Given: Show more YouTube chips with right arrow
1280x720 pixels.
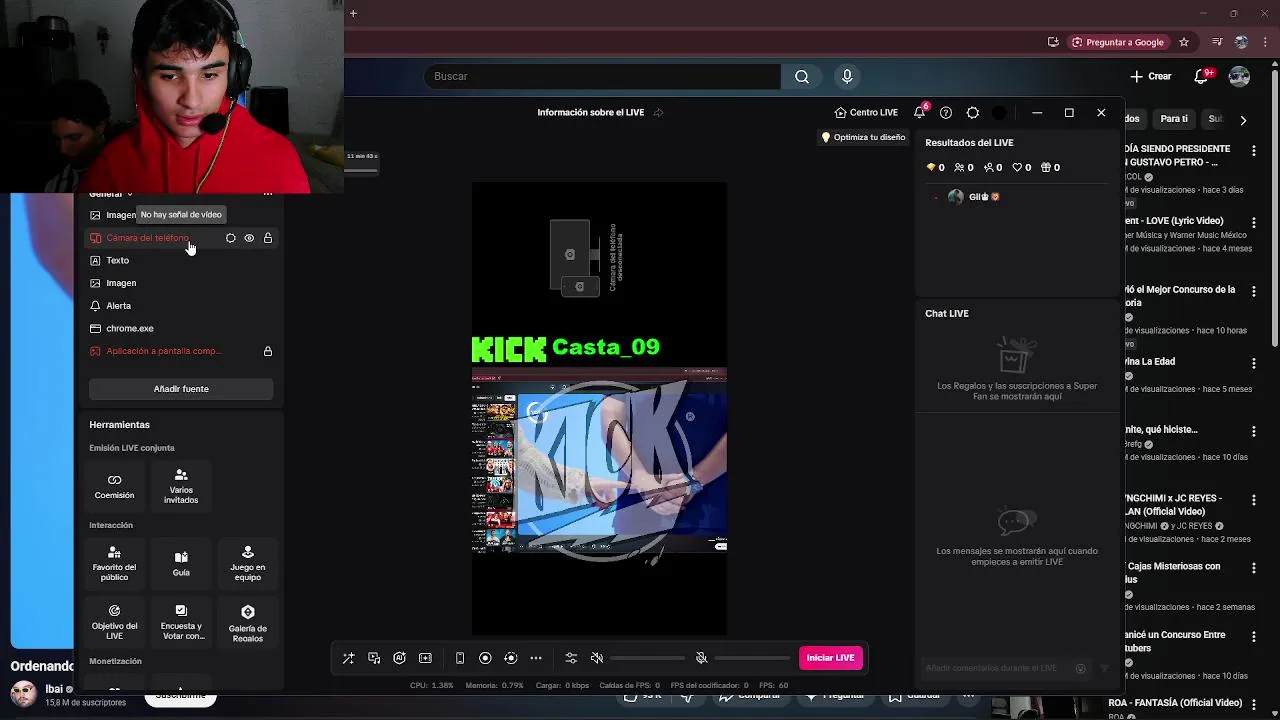Looking at the screenshot, I should click(x=1243, y=120).
